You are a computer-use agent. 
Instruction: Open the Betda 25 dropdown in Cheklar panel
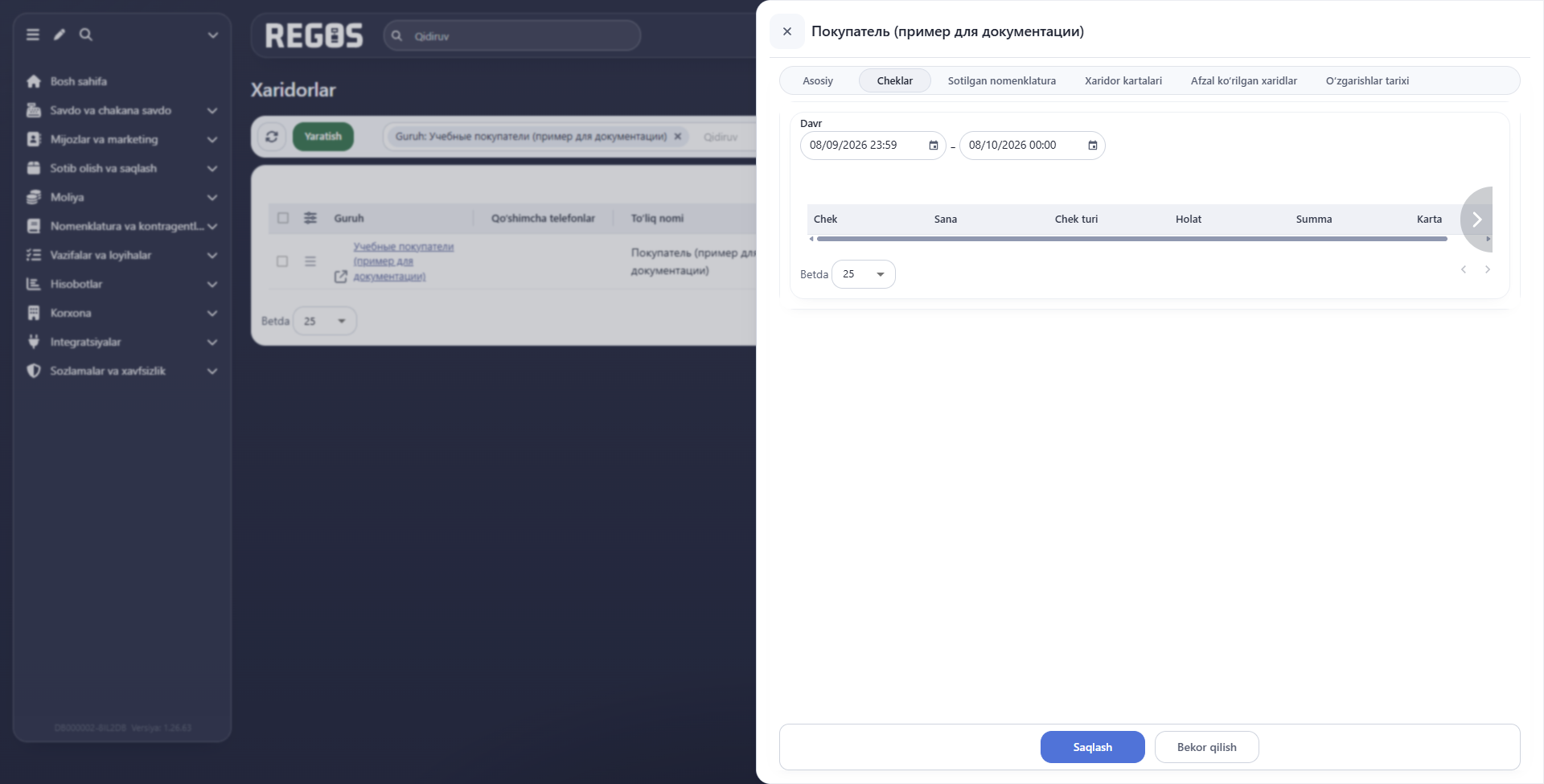click(864, 274)
